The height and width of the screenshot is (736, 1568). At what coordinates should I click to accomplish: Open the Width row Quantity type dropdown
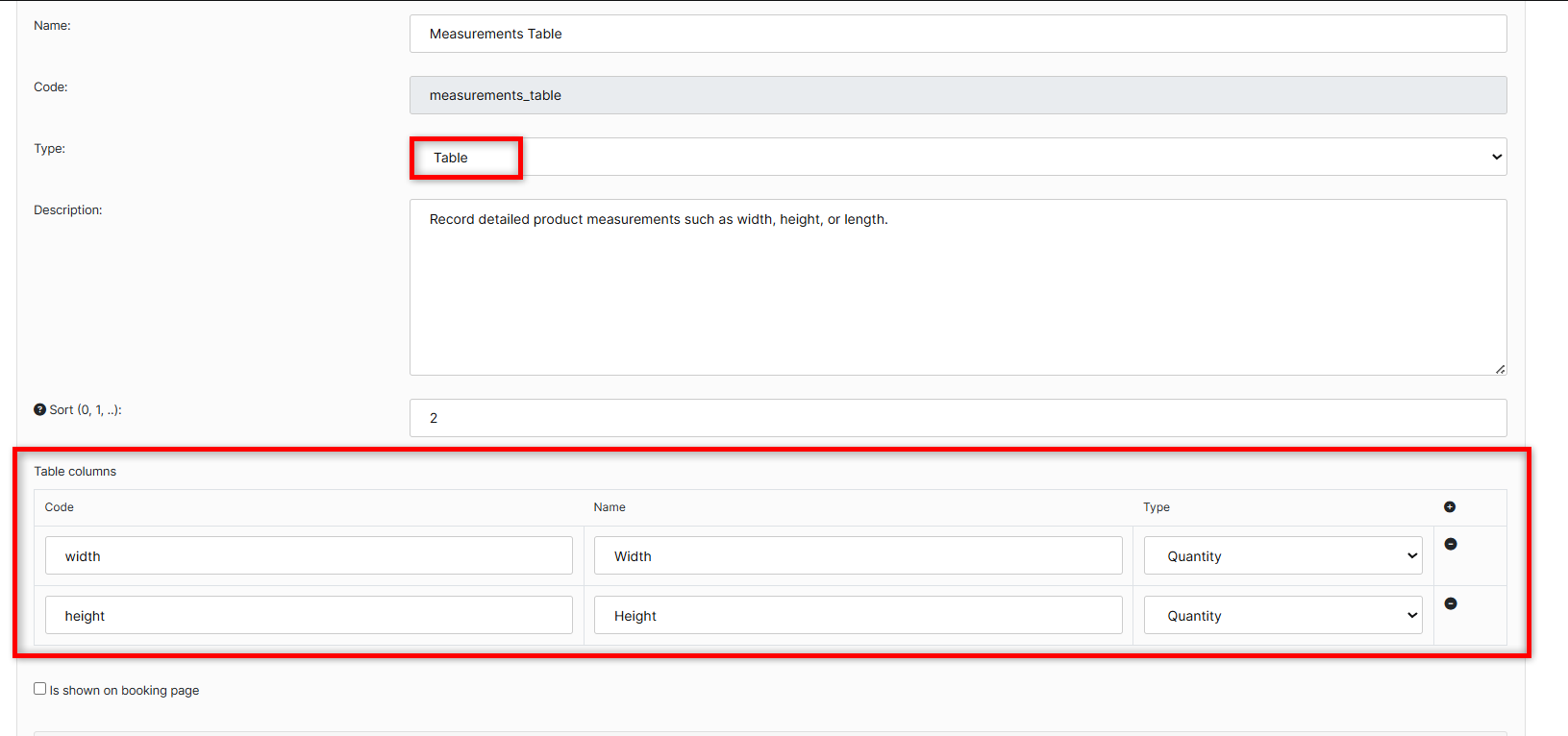click(1282, 556)
